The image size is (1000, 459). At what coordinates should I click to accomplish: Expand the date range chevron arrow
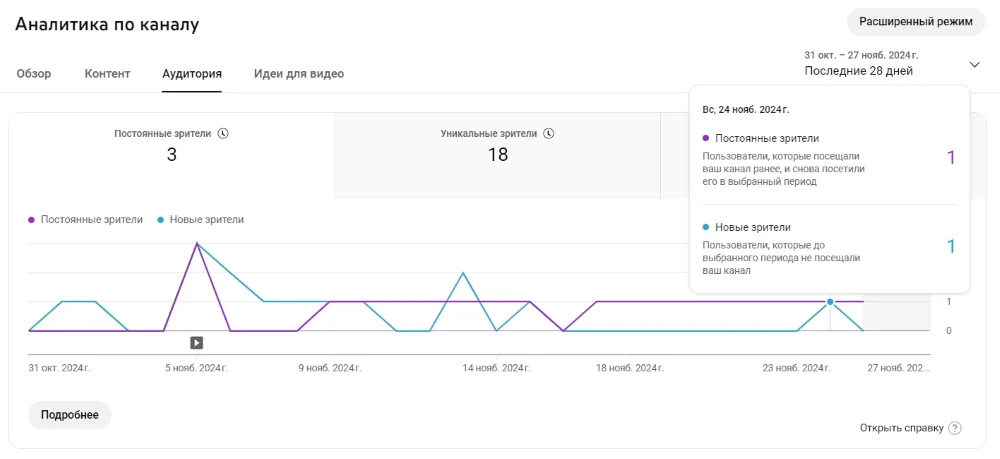pyautogui.click(x=975, y=64)
